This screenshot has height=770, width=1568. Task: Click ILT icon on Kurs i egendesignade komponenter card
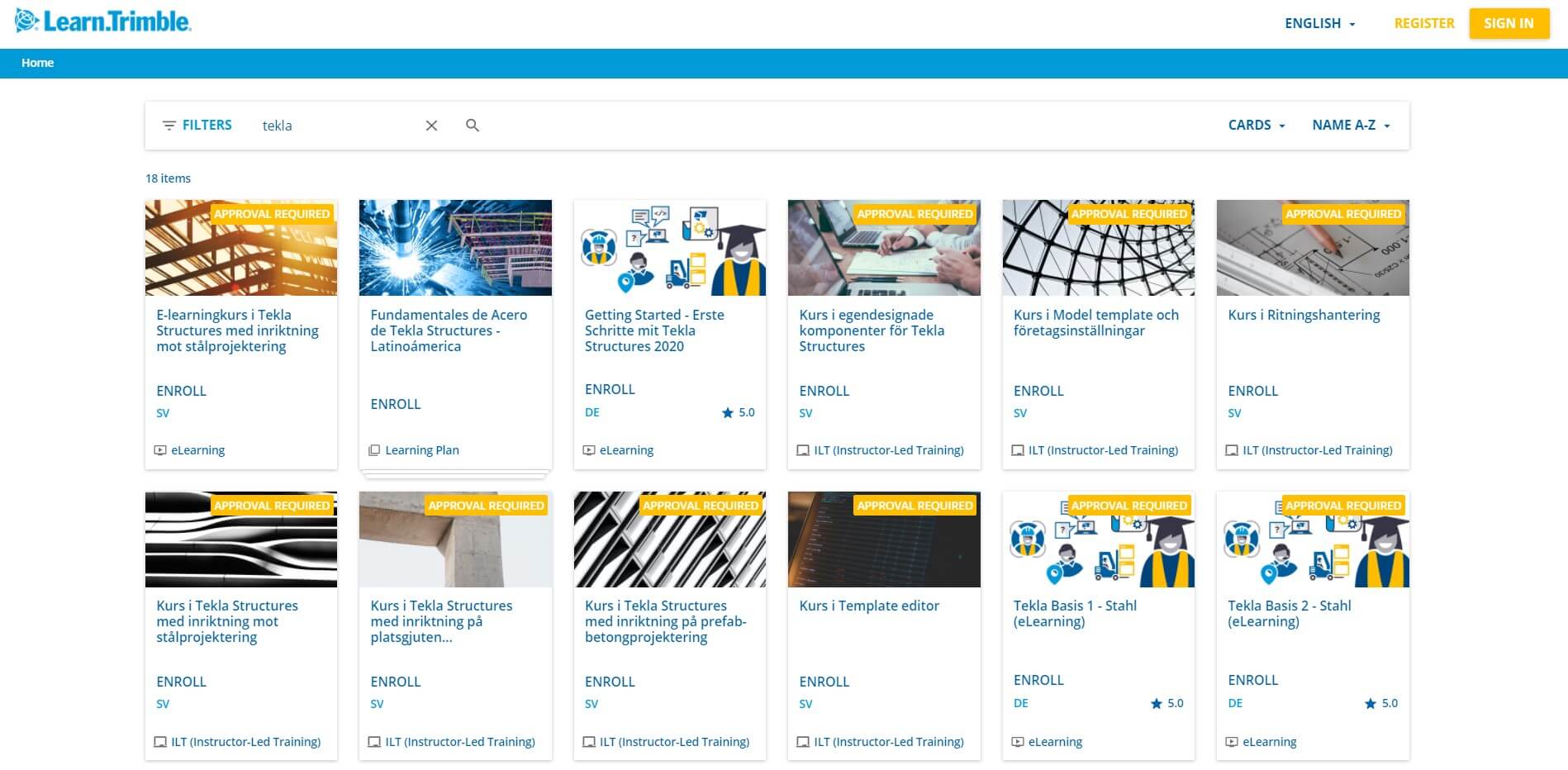[803, 450]
